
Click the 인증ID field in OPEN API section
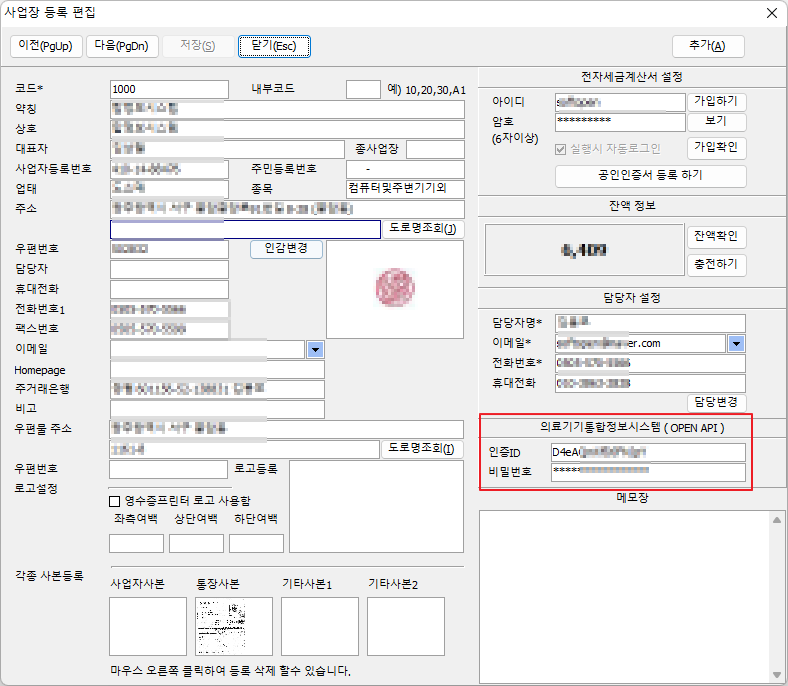648,453
